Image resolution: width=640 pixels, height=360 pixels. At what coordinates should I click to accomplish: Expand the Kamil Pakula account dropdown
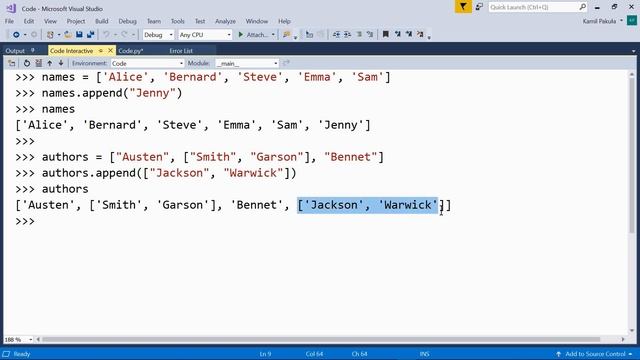622,21
